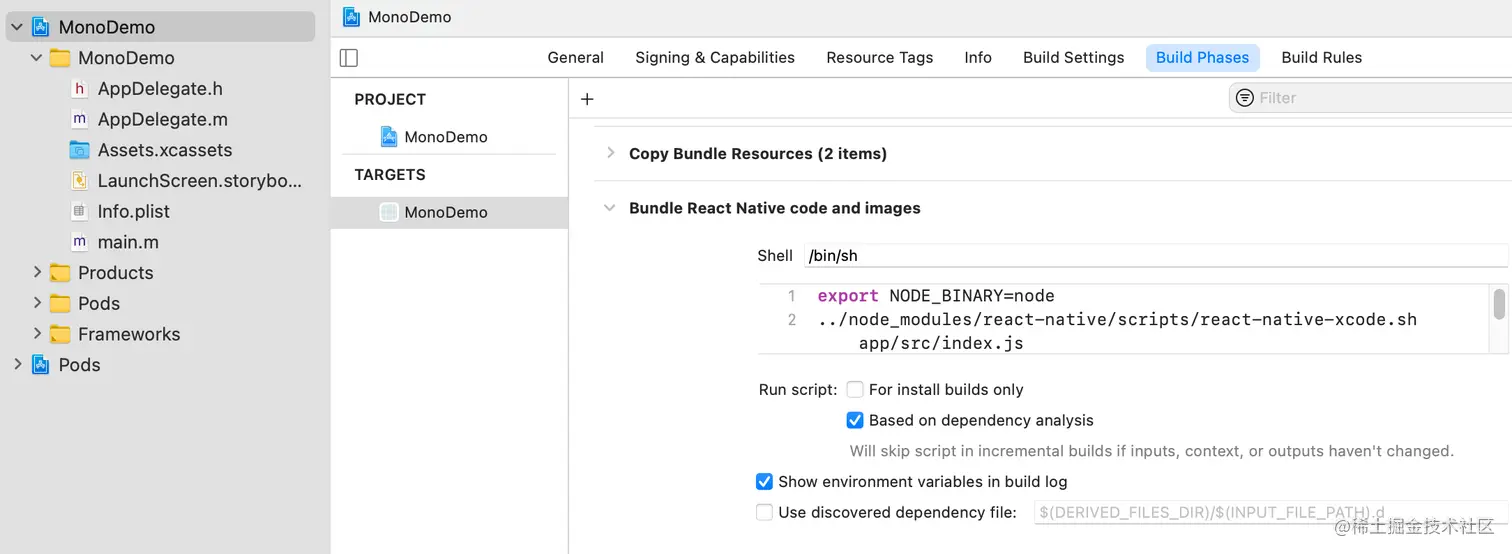Click the discovered dependency file path field

pyautogui.click(x=1271, y=512)
